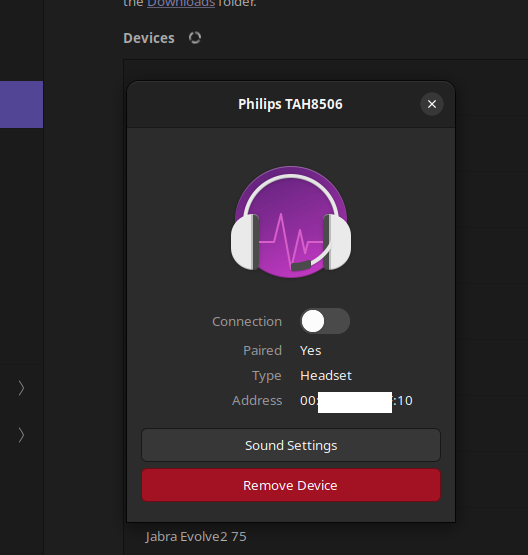
Task: Click the spinner icon beside Devices
Action: pyautogui.click(x=195, y=38)
